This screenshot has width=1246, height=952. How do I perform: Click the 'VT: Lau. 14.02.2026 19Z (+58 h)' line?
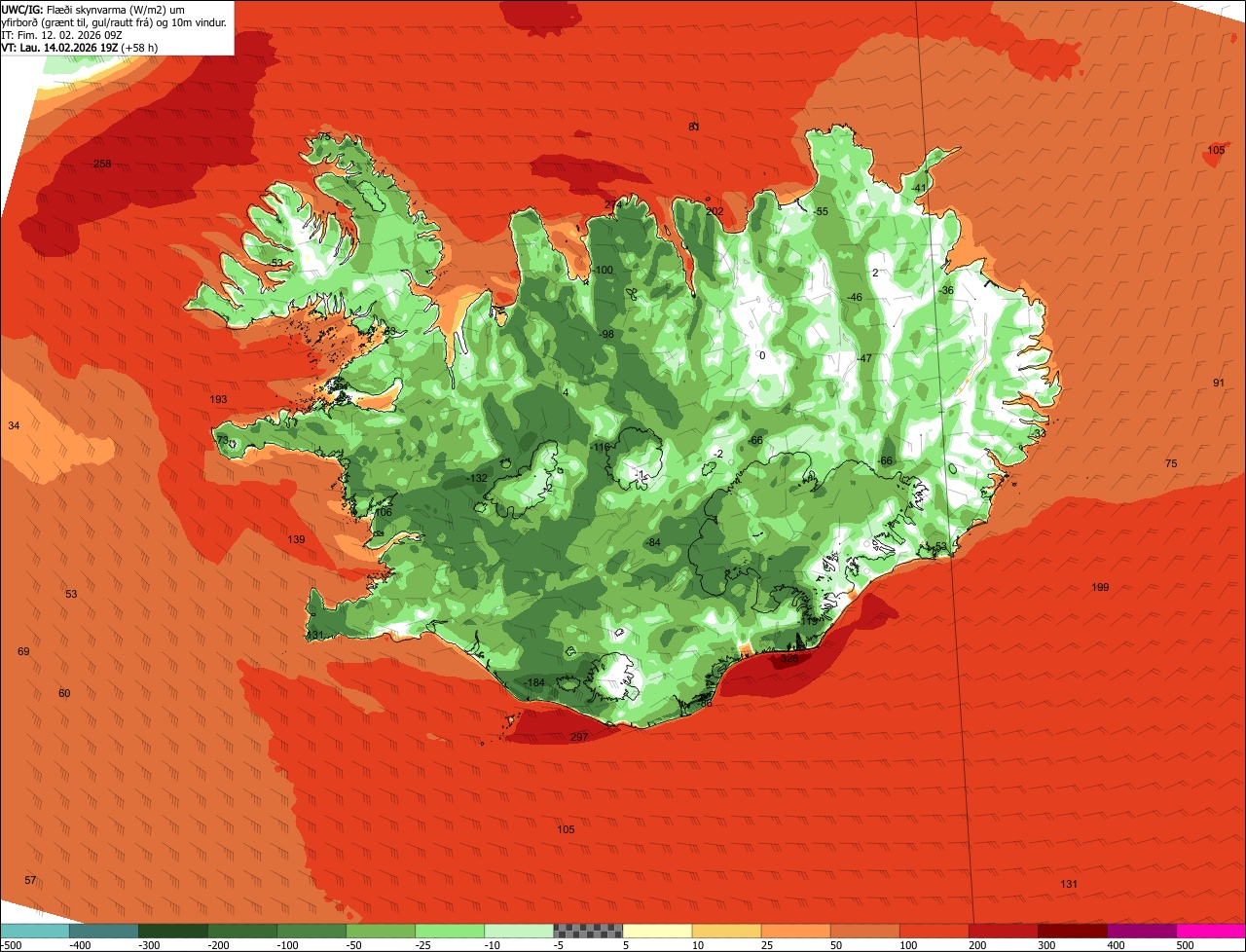click(80, 47)
